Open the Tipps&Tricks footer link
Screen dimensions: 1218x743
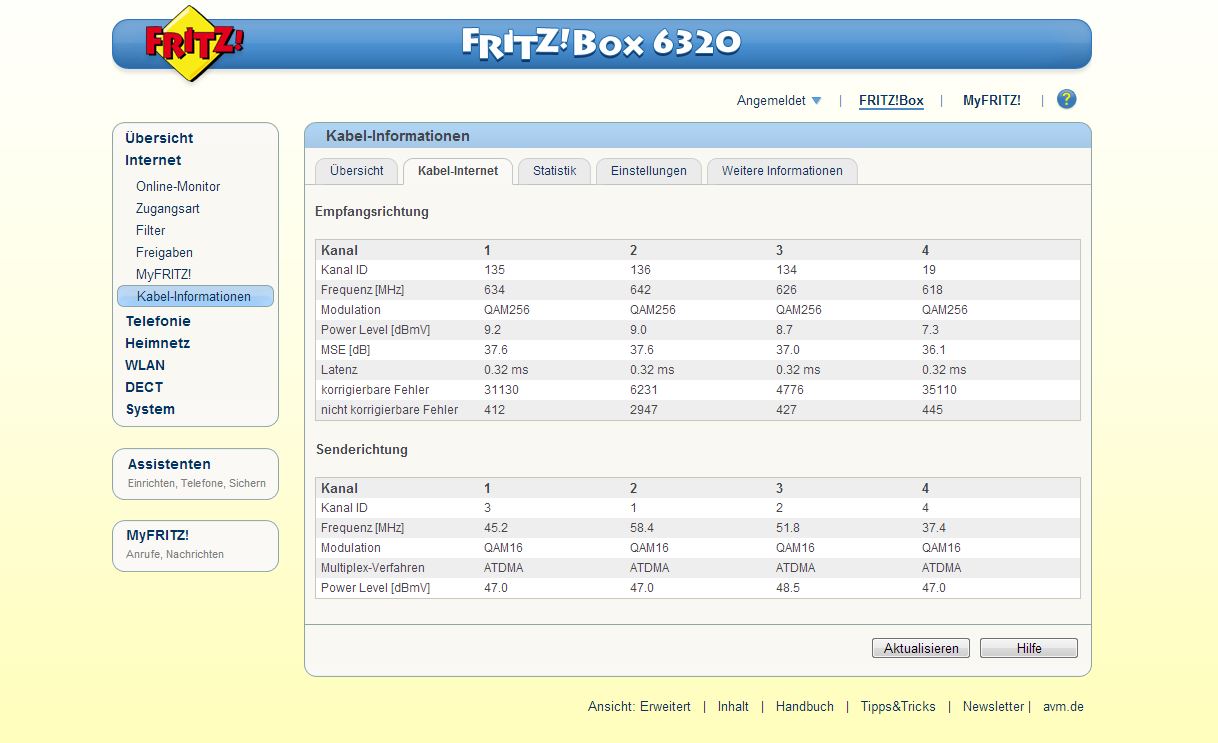point(898,706)
